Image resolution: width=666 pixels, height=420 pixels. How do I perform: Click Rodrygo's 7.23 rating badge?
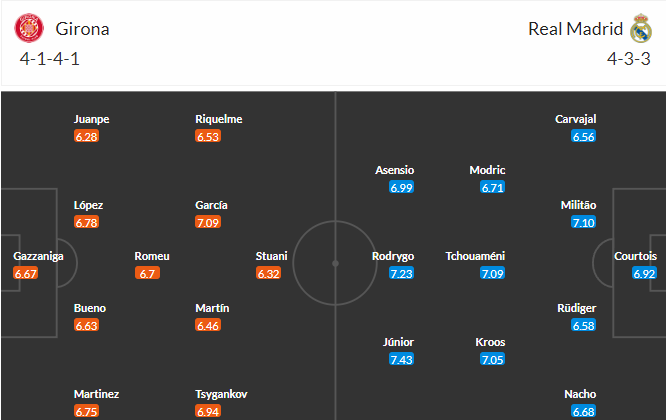click(x=401, y=273)
